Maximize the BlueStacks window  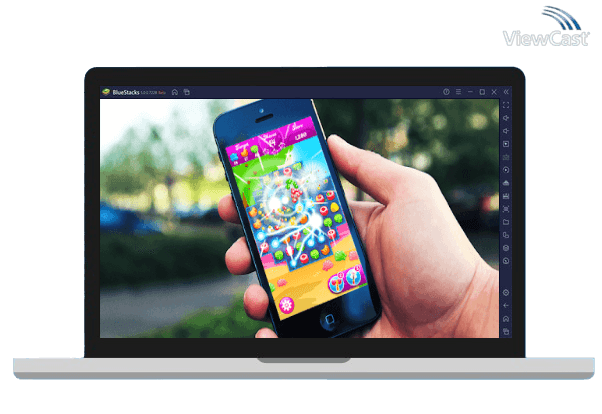click(x=481, y=92)
